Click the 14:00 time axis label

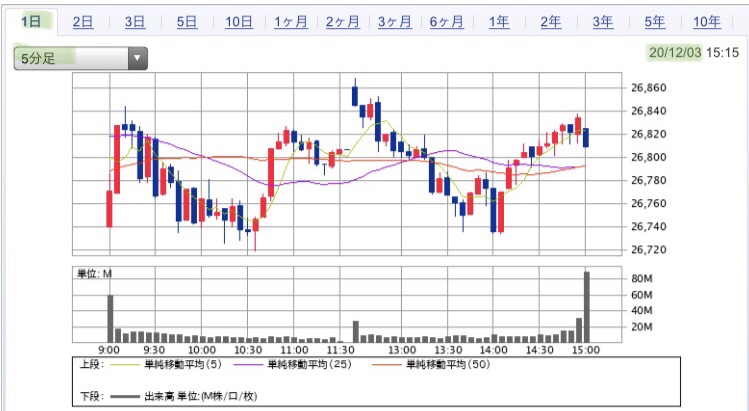tap(493, 350)
